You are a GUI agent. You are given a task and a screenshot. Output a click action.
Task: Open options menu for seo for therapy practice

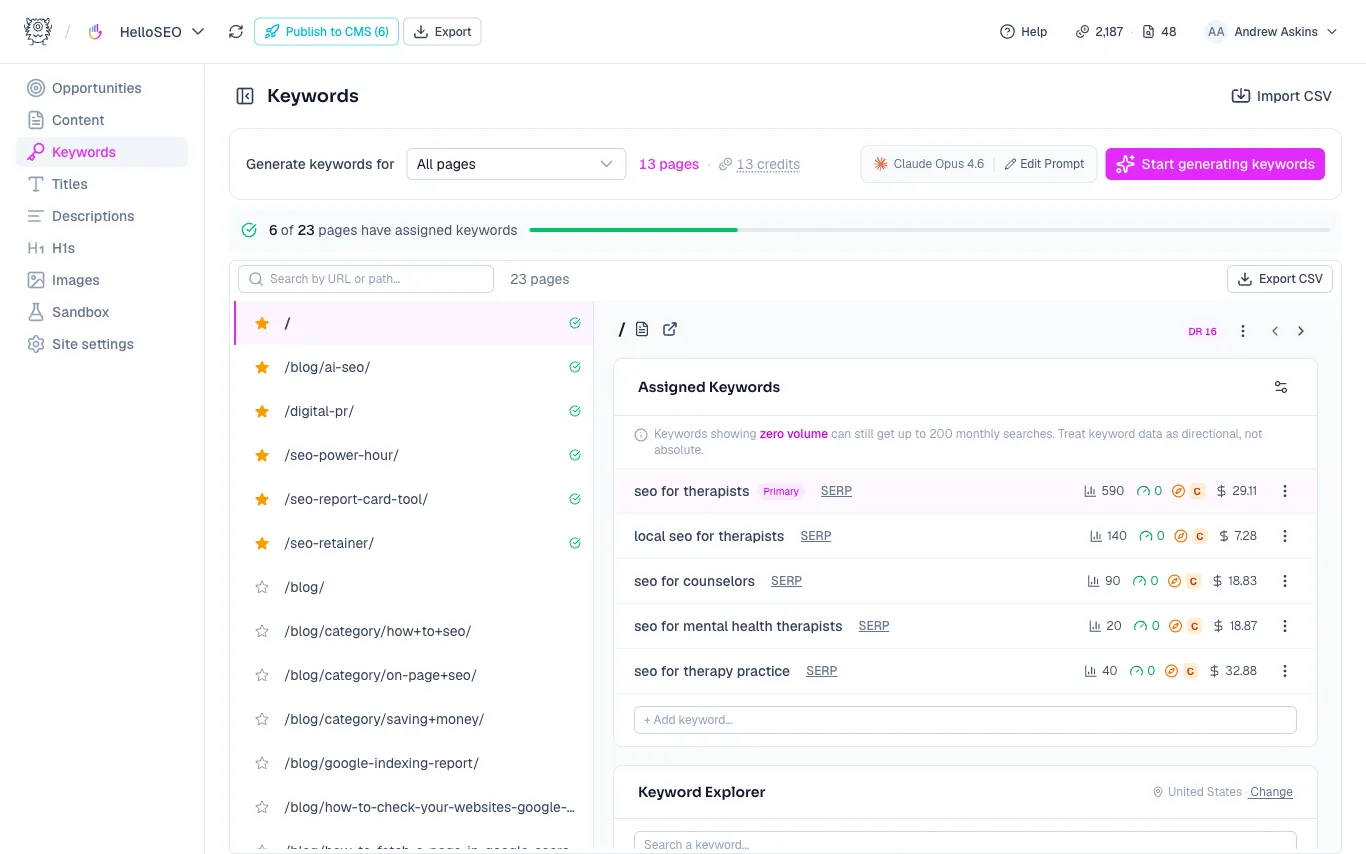point(1285,671)
